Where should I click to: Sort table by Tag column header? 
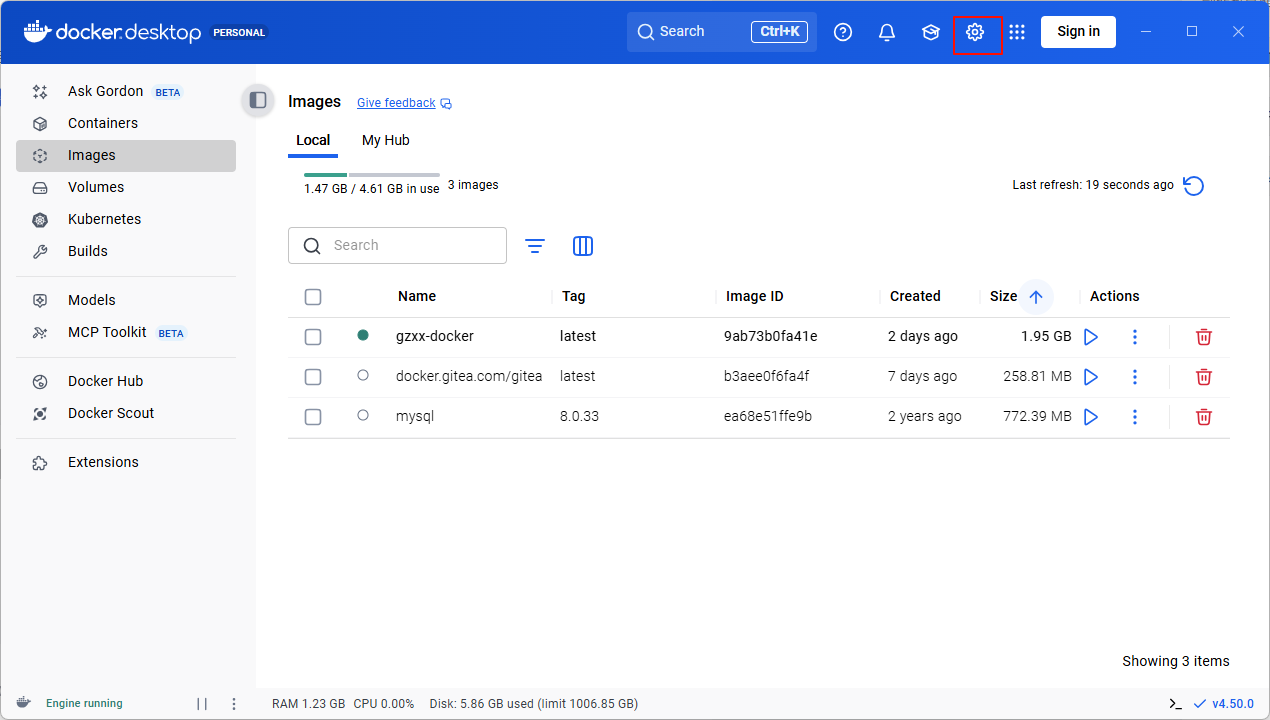tap(574, 297)
